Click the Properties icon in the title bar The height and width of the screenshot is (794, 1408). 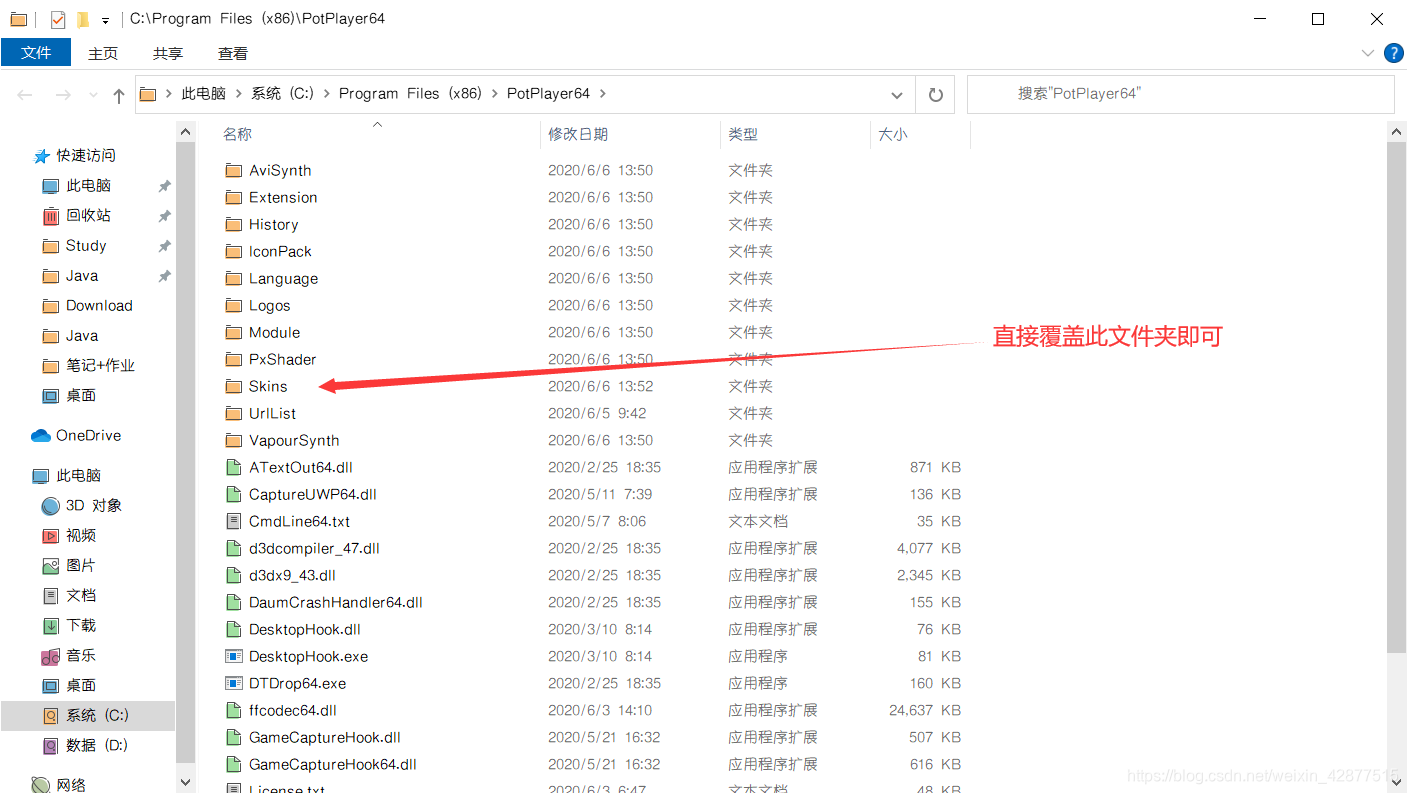pyautogui.click(x=58, y=19)
